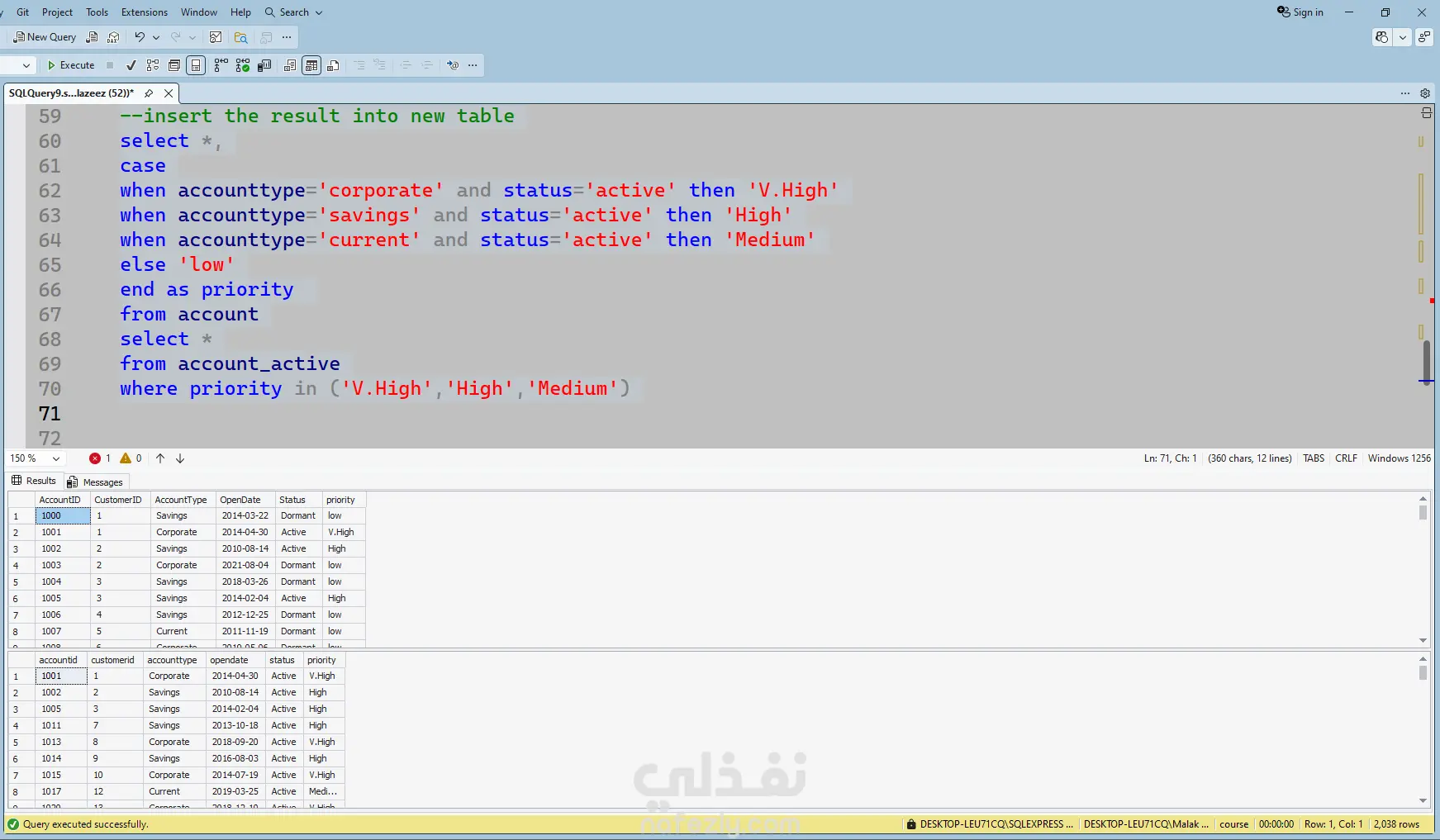
Task: Click the Find in Files icon
Action: pos(240,37)
